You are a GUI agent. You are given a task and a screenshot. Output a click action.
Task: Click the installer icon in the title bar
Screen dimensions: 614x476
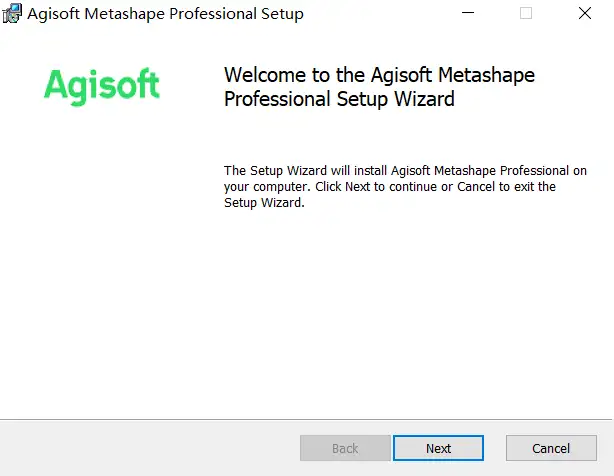tap(12, 13)
